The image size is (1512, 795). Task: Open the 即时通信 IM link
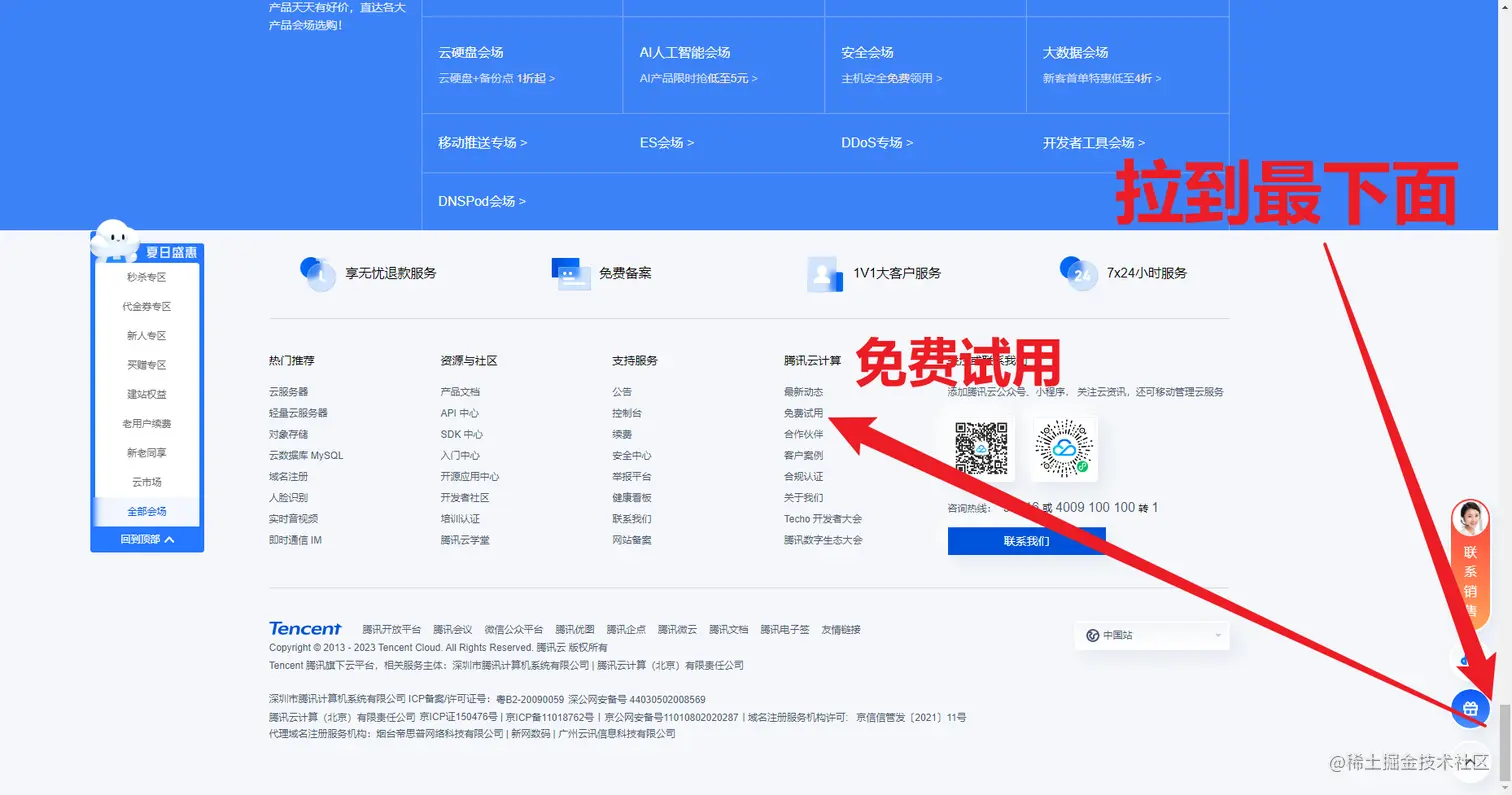295,540
